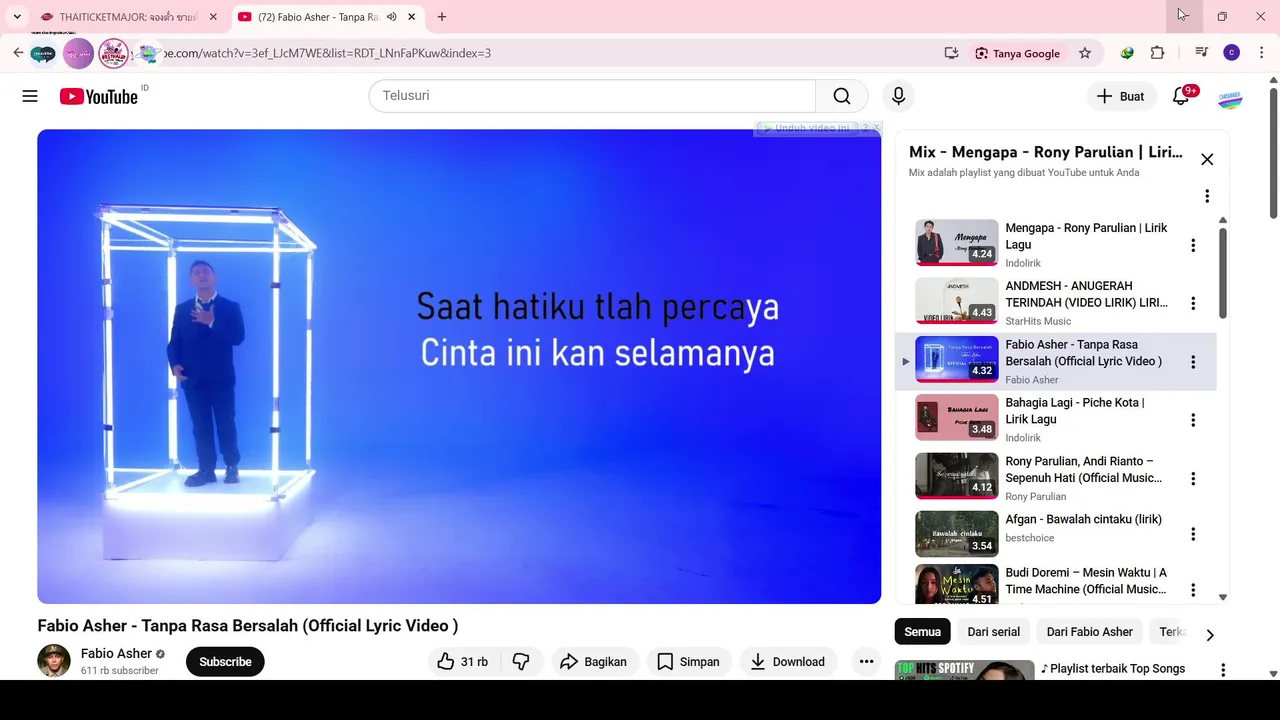Open the Fabio Asher channel name link
Screen dimensions: 1280x720
coord(116,654)
